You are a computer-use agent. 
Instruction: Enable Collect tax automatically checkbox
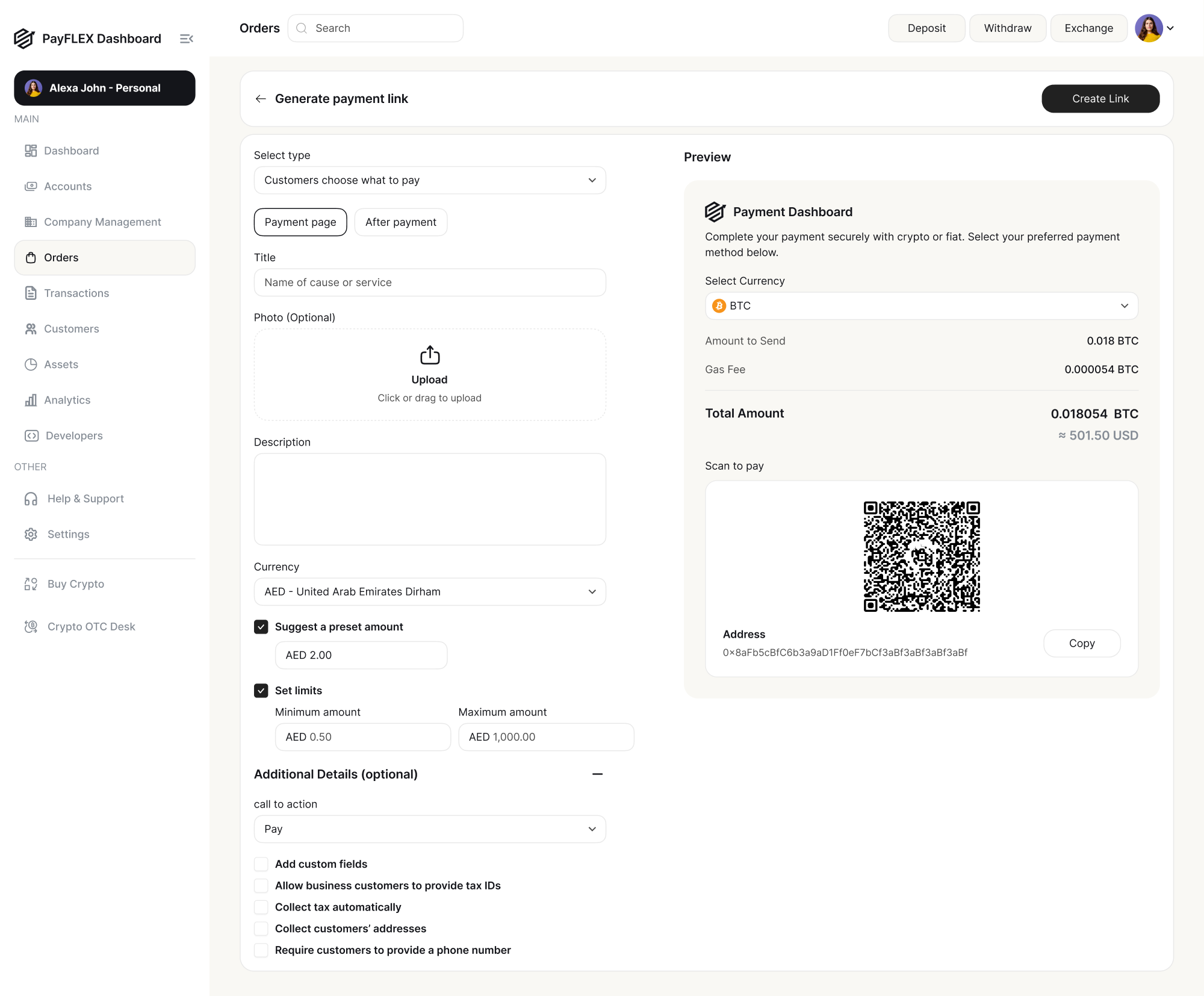[x=261, y=907]
